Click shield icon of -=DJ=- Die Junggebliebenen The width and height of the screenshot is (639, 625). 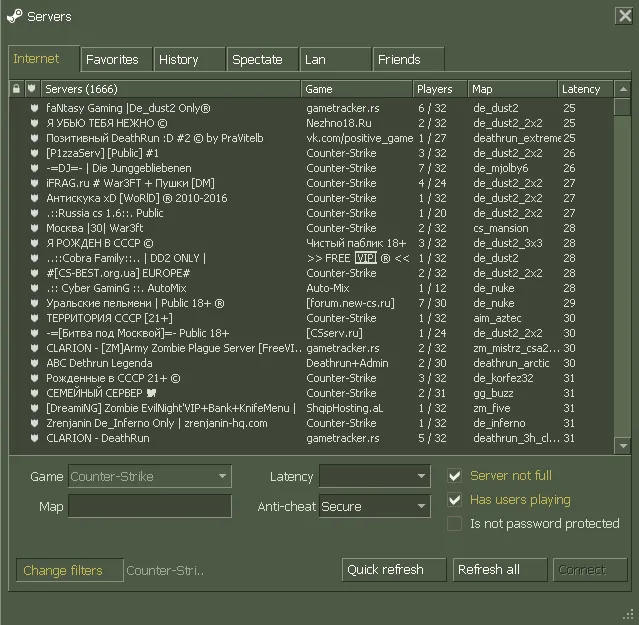(x=34, y=168)
